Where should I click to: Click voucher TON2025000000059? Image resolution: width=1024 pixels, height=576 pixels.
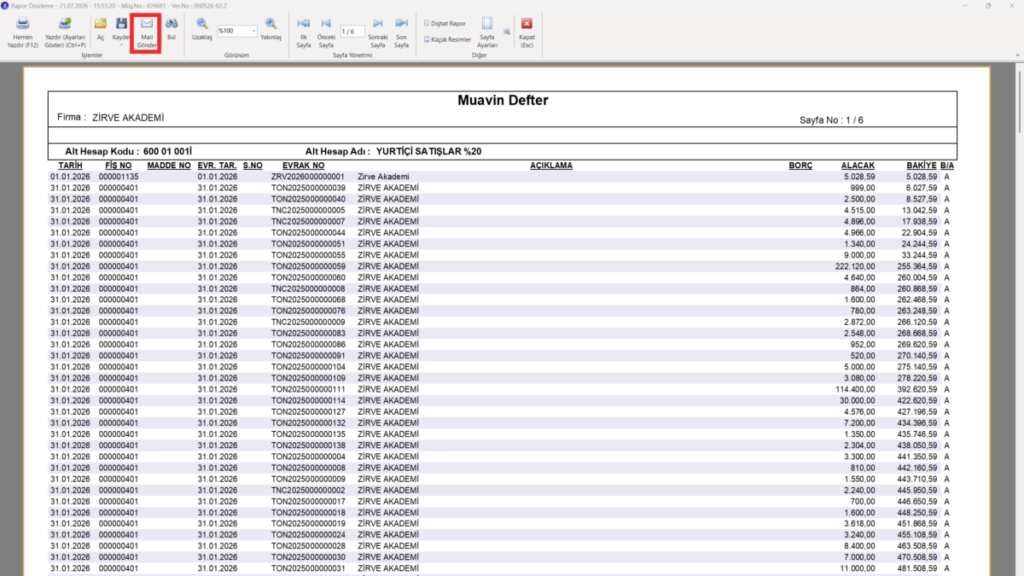pos(308,266)
